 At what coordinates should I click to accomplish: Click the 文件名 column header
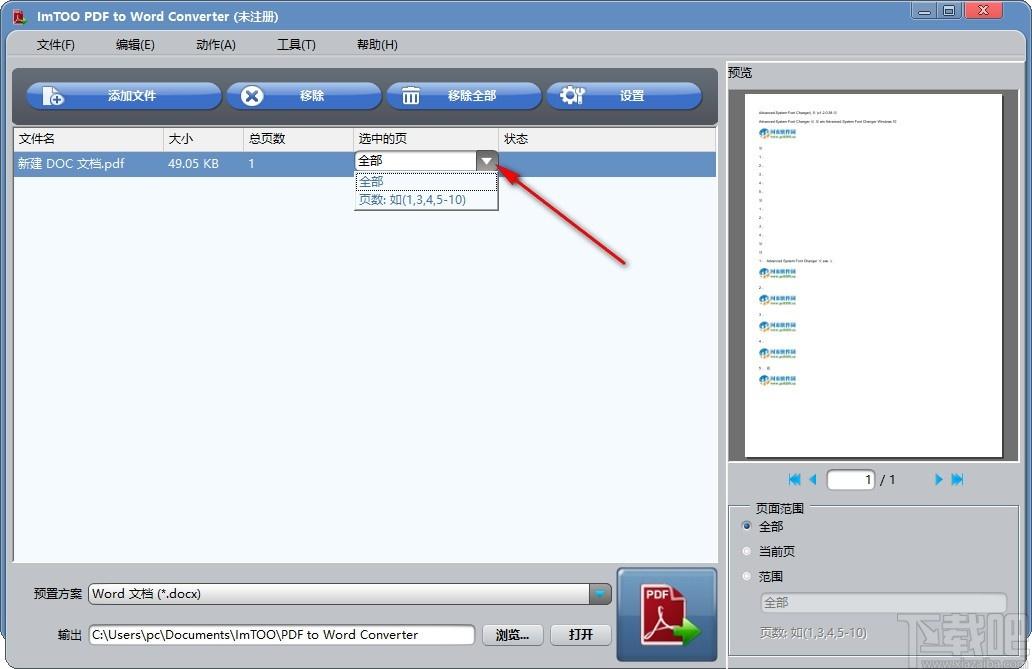click(x=88, y=139)
